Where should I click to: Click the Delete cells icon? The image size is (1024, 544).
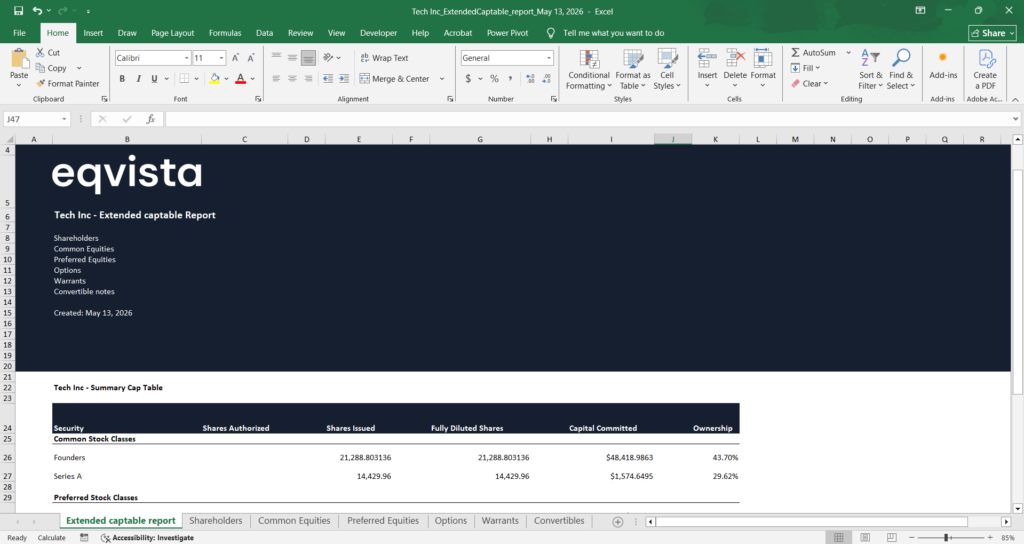(735, 59)
